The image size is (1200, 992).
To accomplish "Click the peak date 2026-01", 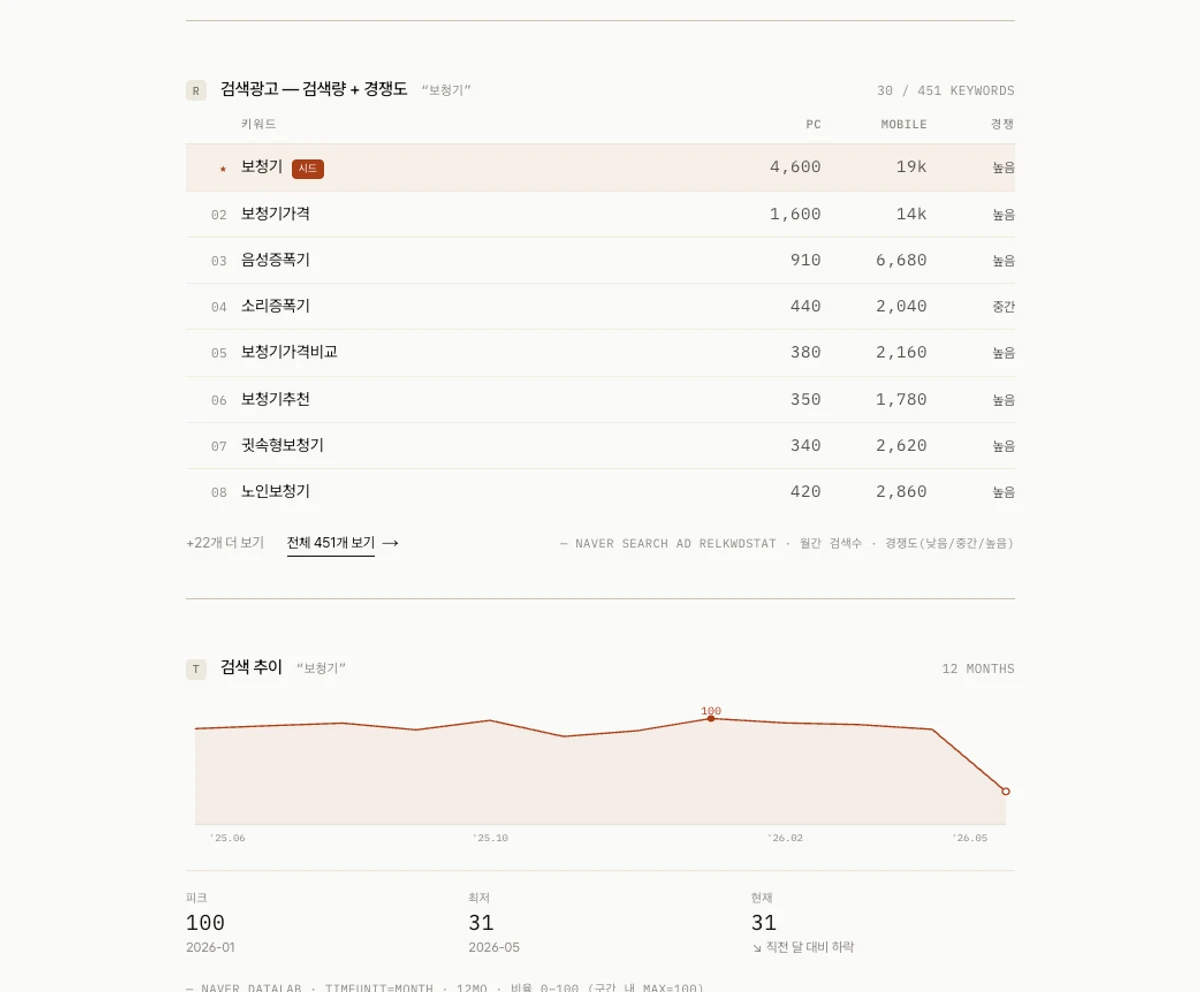I will click(x=210, y=948).
